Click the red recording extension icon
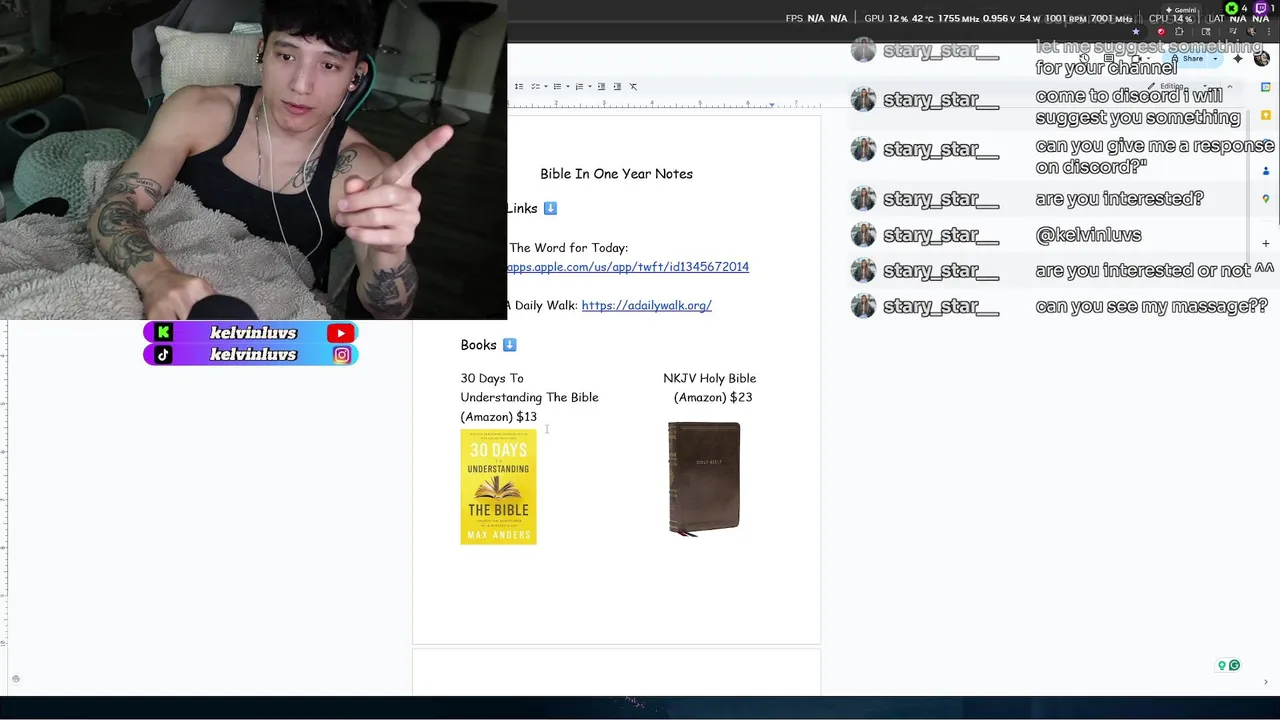This screenshot has width=1280, height=720. pyautogui.click(x=1161, y=31)
